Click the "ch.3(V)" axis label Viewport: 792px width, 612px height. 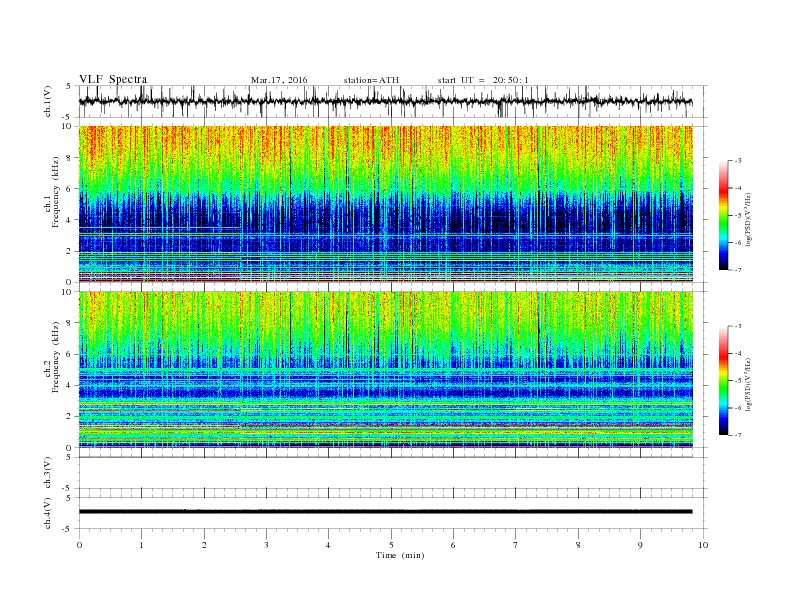tap(47, 474)
